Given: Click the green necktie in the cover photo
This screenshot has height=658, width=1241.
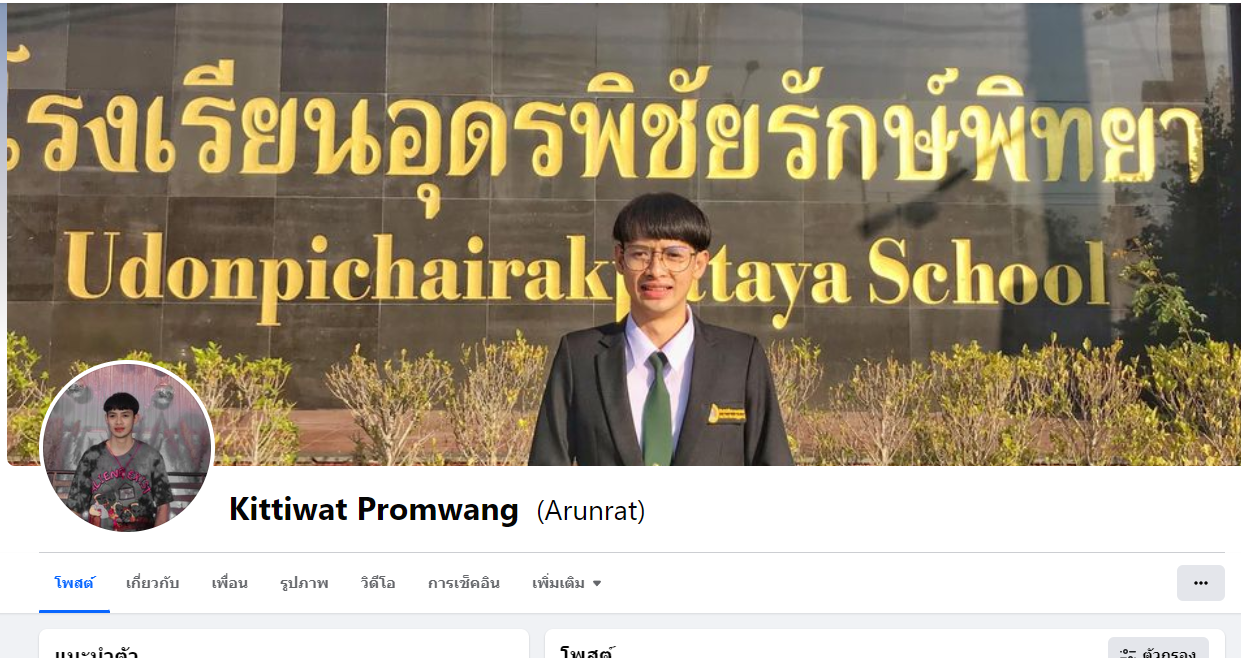Looking at the screenshot, I should pyautogui.click(x=657, y=408).
